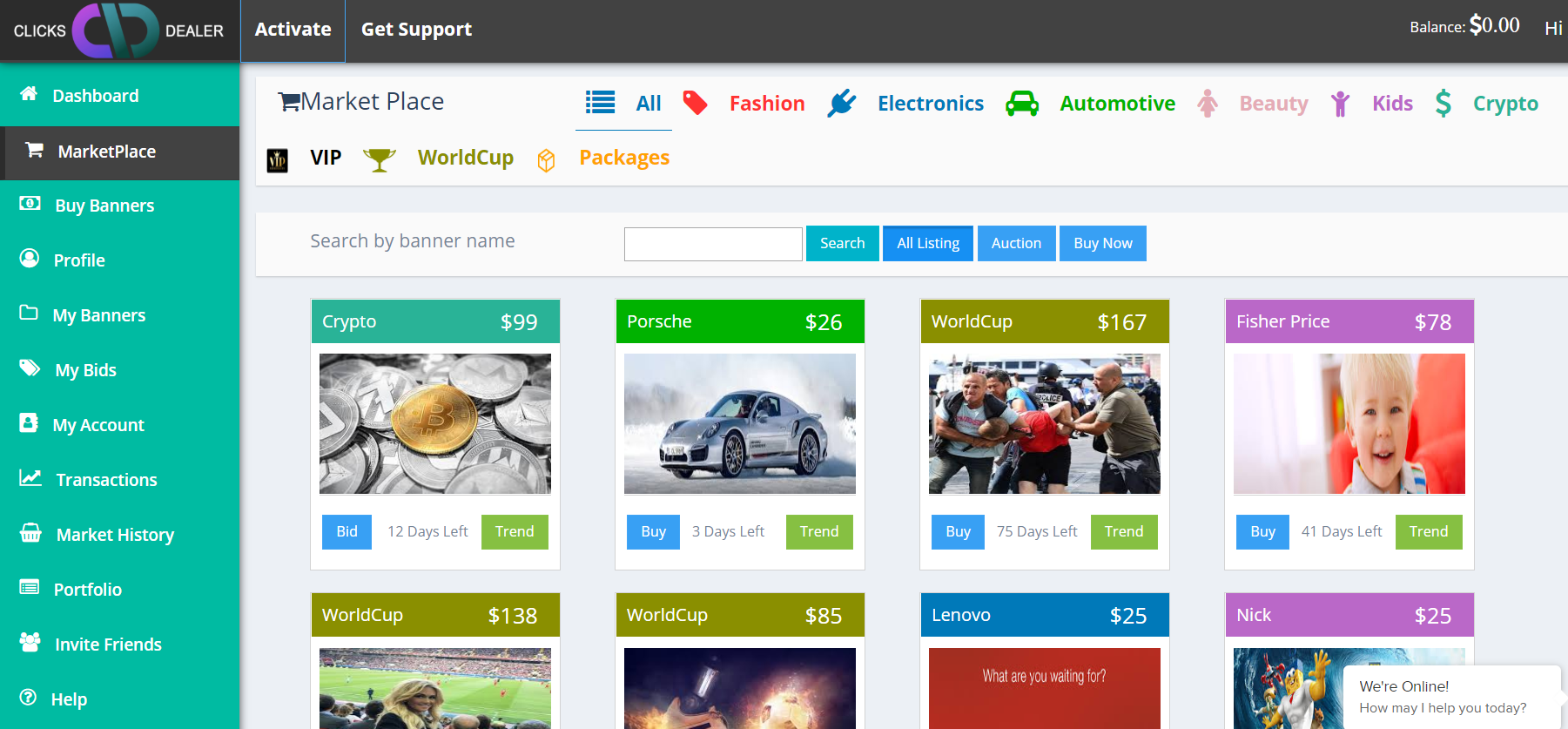Select the Electronics category tab
Image resolution: width=1568 pixels, height=729 pixels.
click(931, 104)
